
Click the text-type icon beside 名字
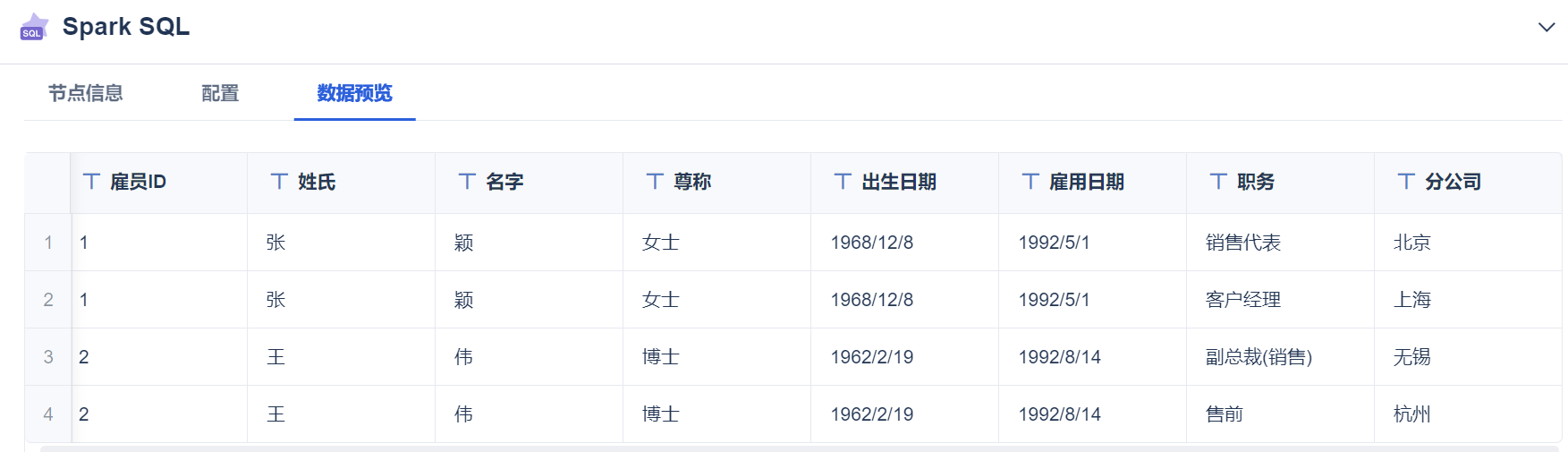(467, 182)
